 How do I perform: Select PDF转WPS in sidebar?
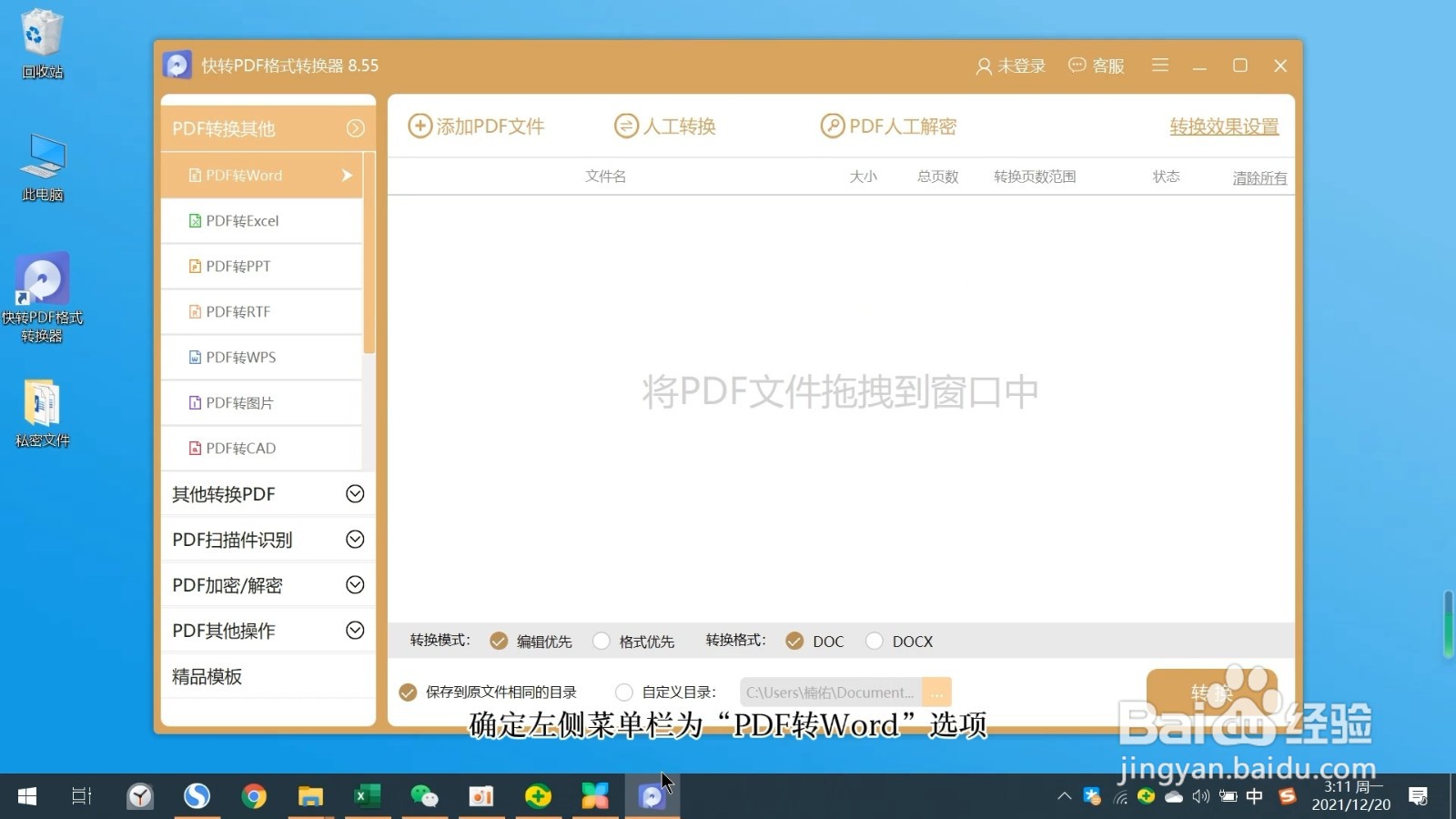262,358
